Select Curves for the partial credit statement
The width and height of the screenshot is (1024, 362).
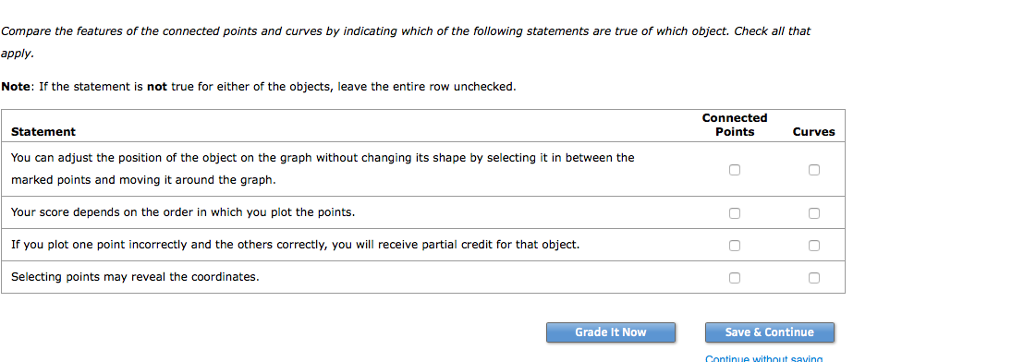[x=814, y=245]
